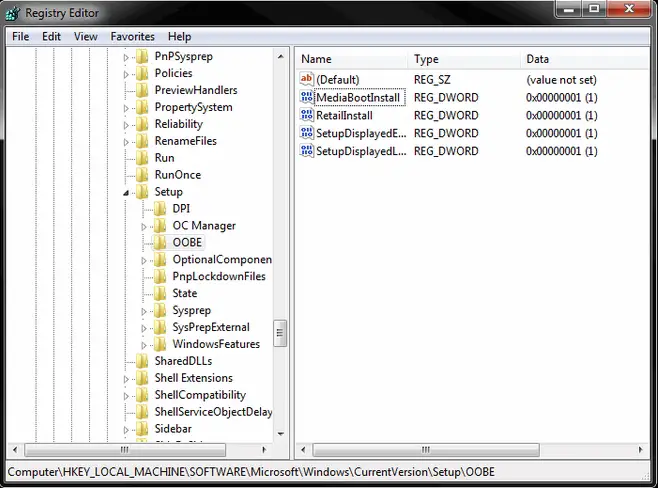Screen dimensions: 658x488
Task: Click the RetailInstall DWORD icon
Action: pyautogui.click(x=307, y=115)
